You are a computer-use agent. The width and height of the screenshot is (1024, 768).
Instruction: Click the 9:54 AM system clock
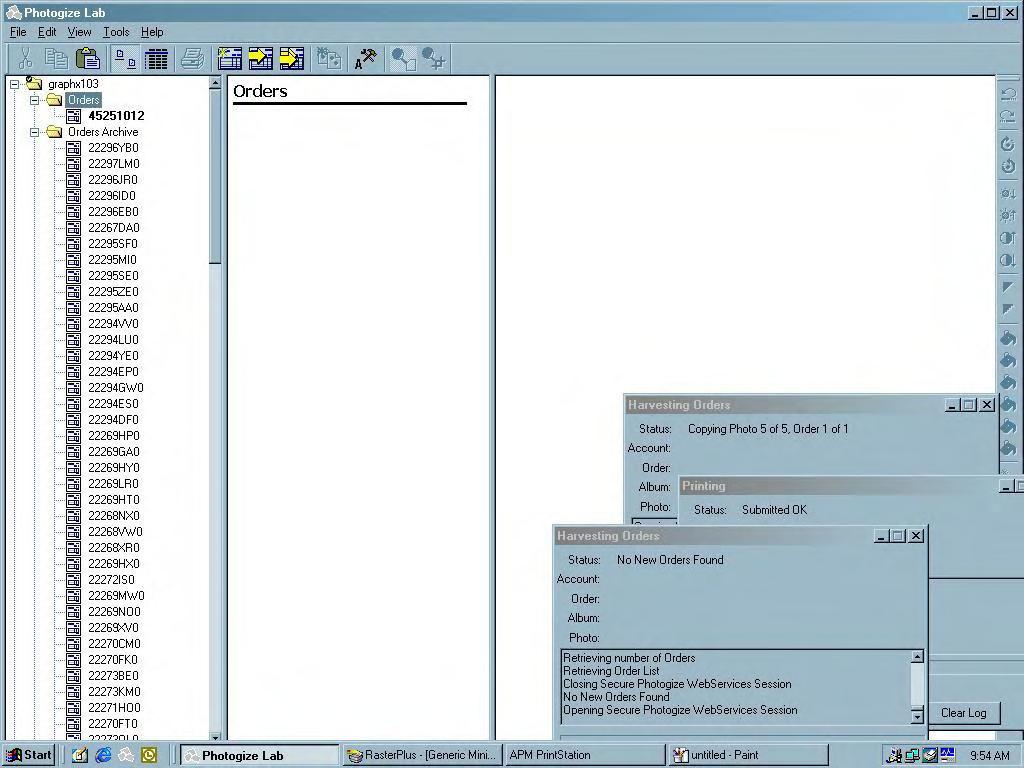tap(989, 756)
